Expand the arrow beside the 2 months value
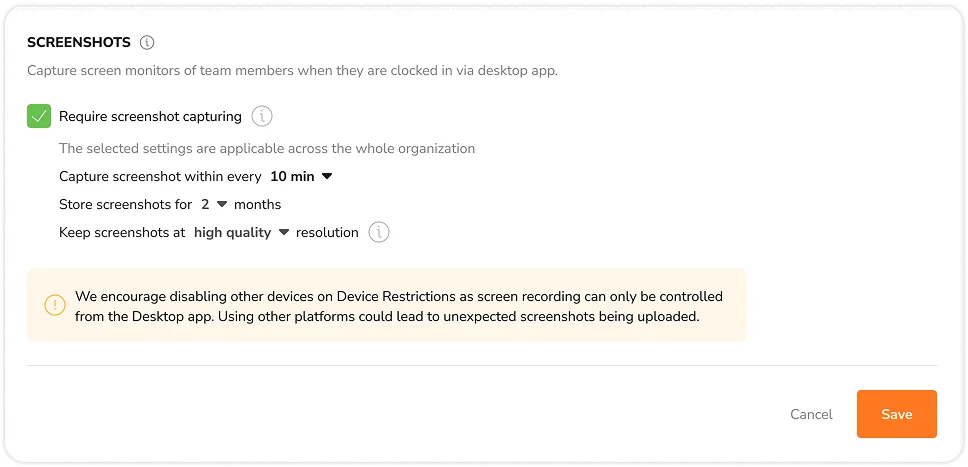Viewport: 968px width, 467px height. point(222,204)
